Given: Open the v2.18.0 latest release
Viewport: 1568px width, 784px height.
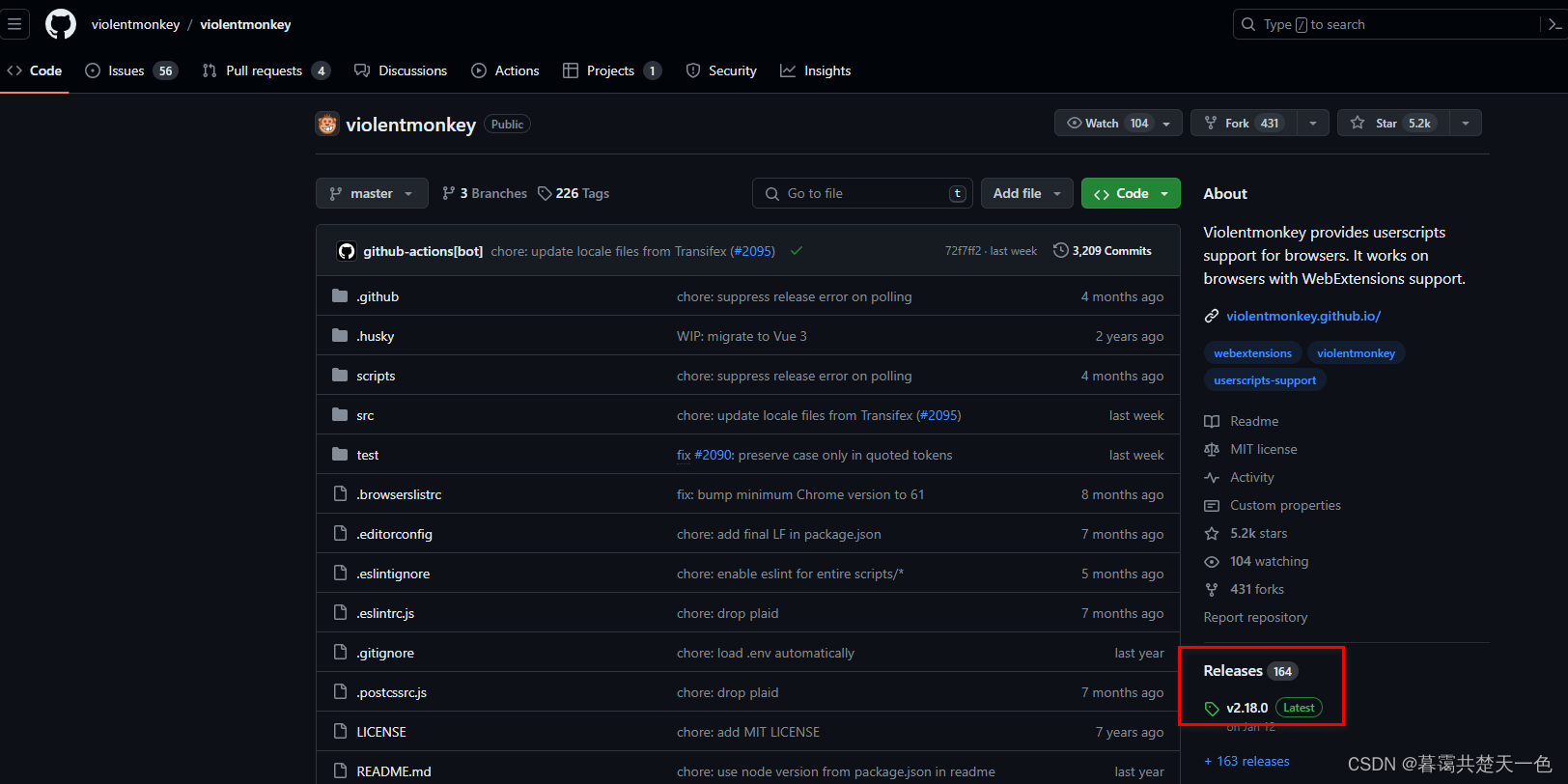Looking at the screenshot, I should pos(1263,708).
